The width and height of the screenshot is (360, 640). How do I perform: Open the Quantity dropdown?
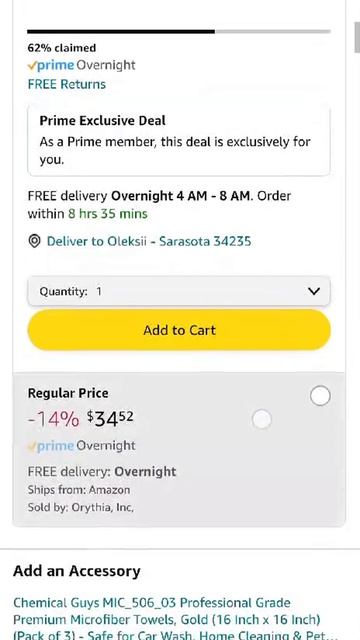pyautogui.click(x=179, y=291)
